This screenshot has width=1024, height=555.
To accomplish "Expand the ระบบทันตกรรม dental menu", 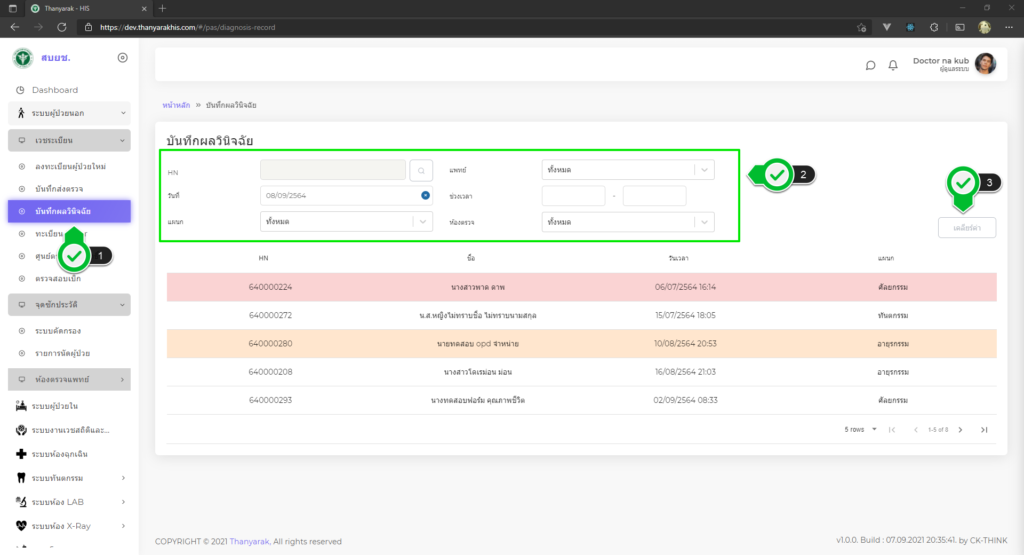I will (x=123, y=477).
